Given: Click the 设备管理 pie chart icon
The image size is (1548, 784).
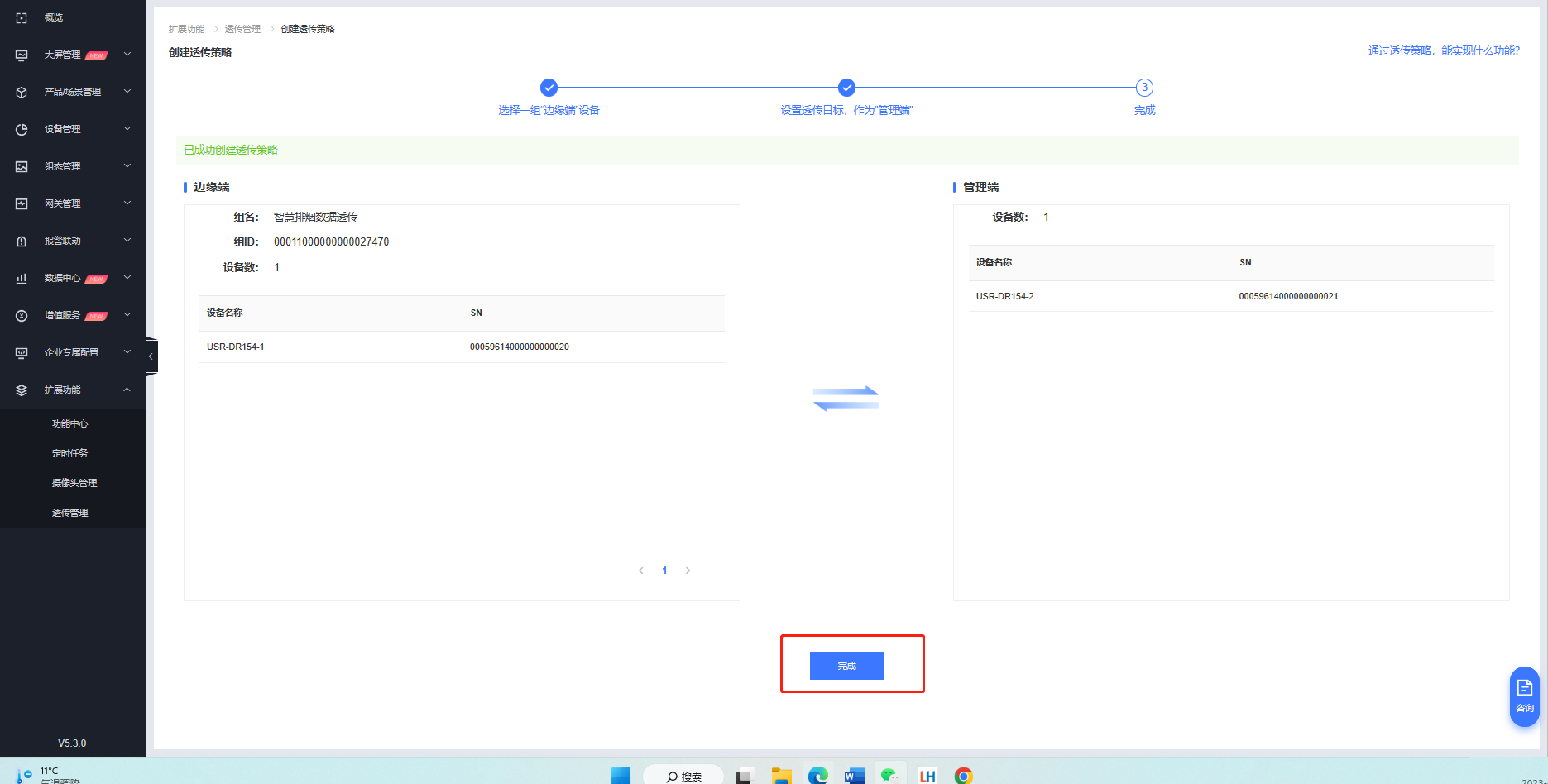Looking at the screenshot, I should [x=22, y=129].
